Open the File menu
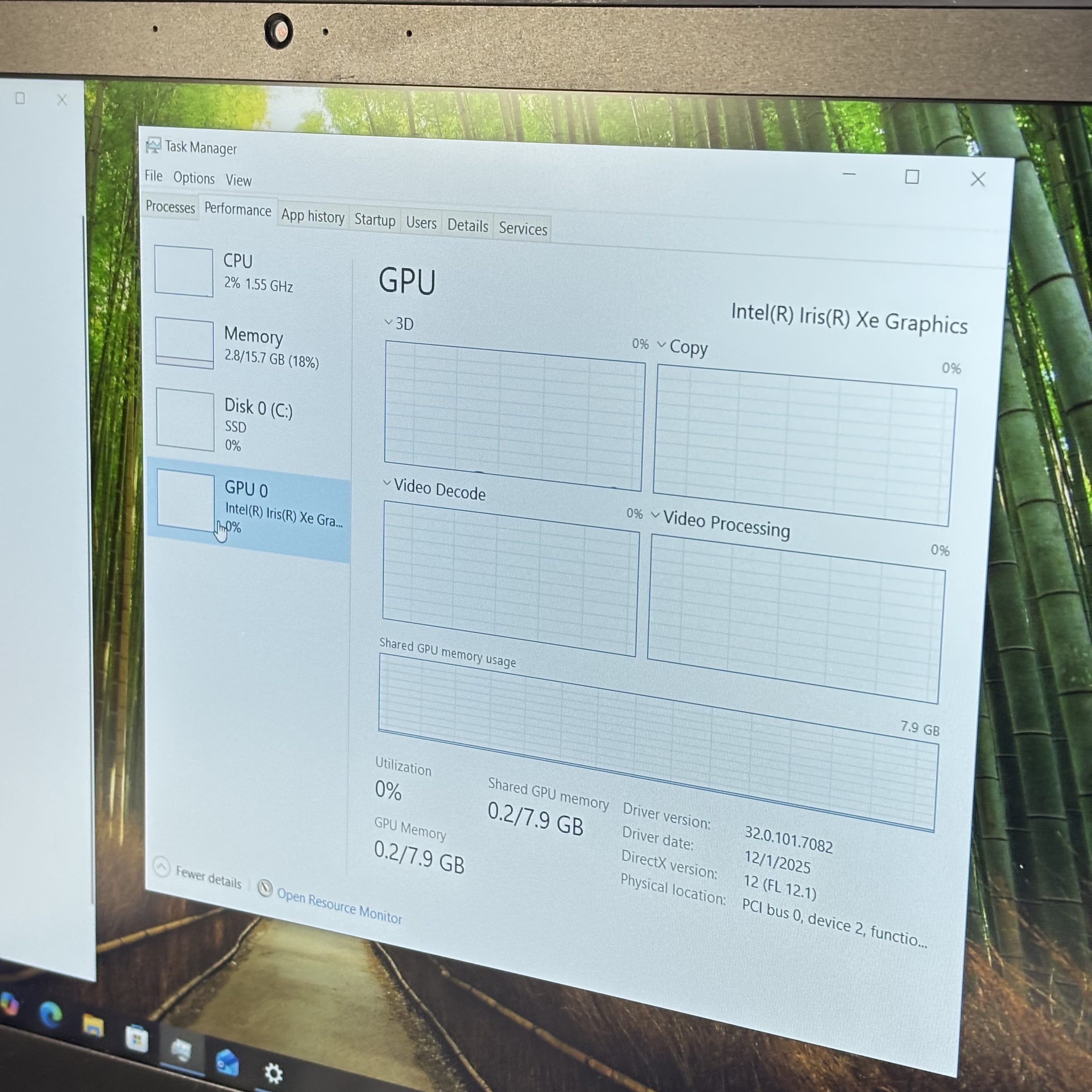 [x=153, y=176]
